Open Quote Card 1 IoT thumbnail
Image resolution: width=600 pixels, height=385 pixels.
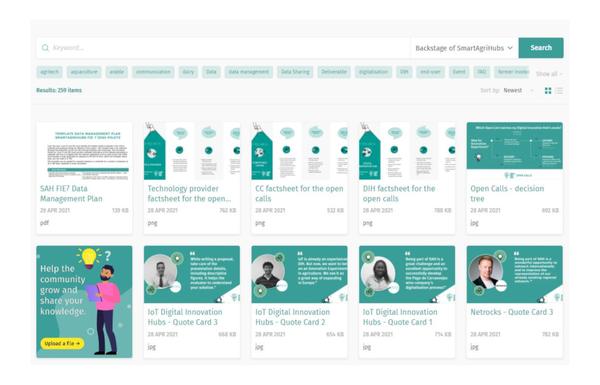[407, 274]
